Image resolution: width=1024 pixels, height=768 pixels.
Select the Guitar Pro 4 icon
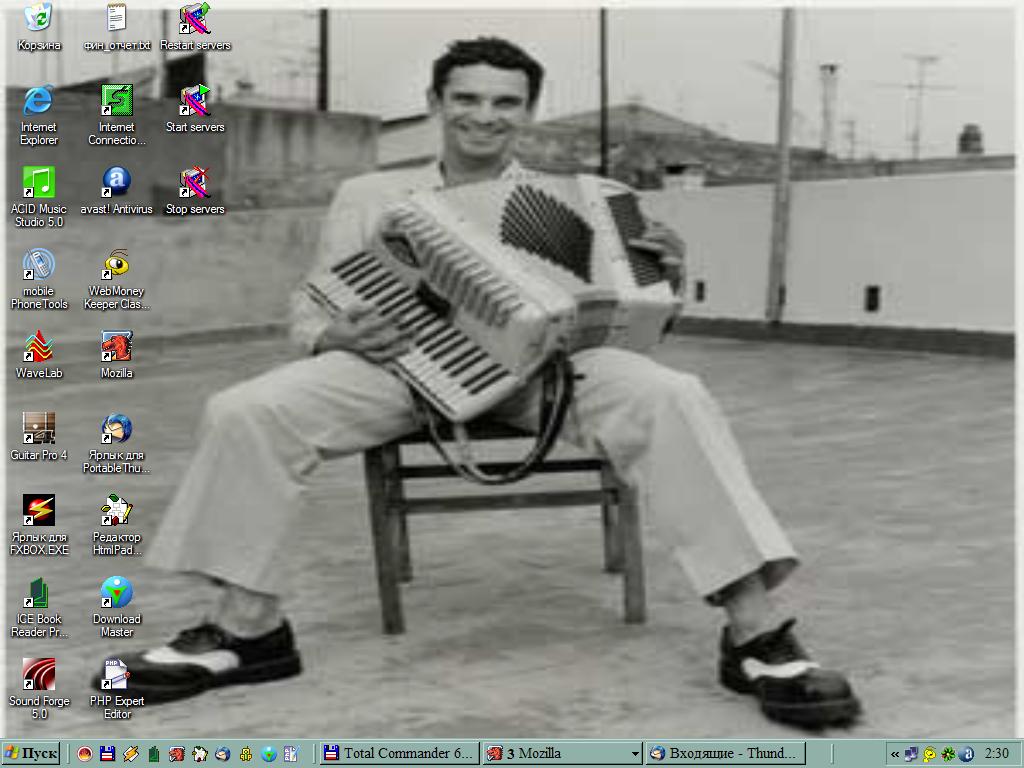38,429
